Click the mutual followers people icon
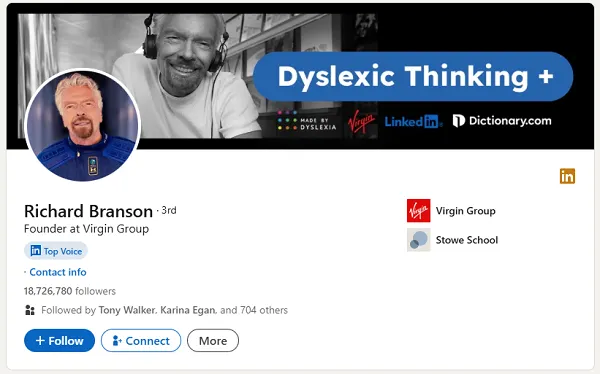This screenshot has width=600, height=374. [29, 310]
